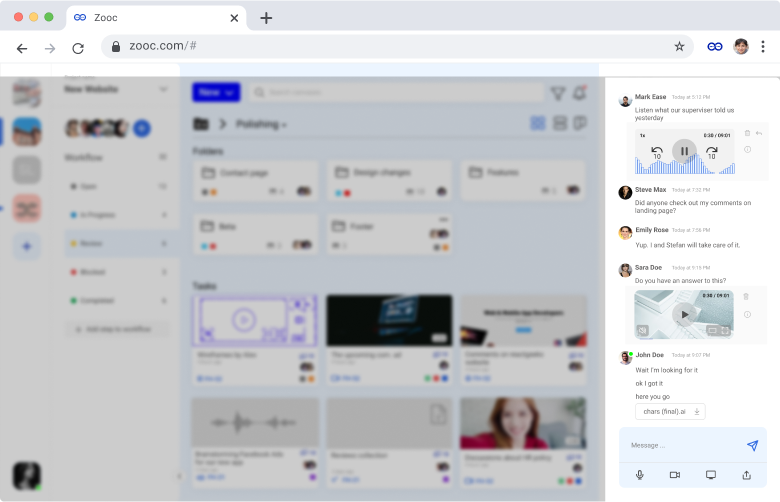Viewport: 780px width, 502px height.
Task: Delete Mark Ease's audio message
Action: click(747, 133)
